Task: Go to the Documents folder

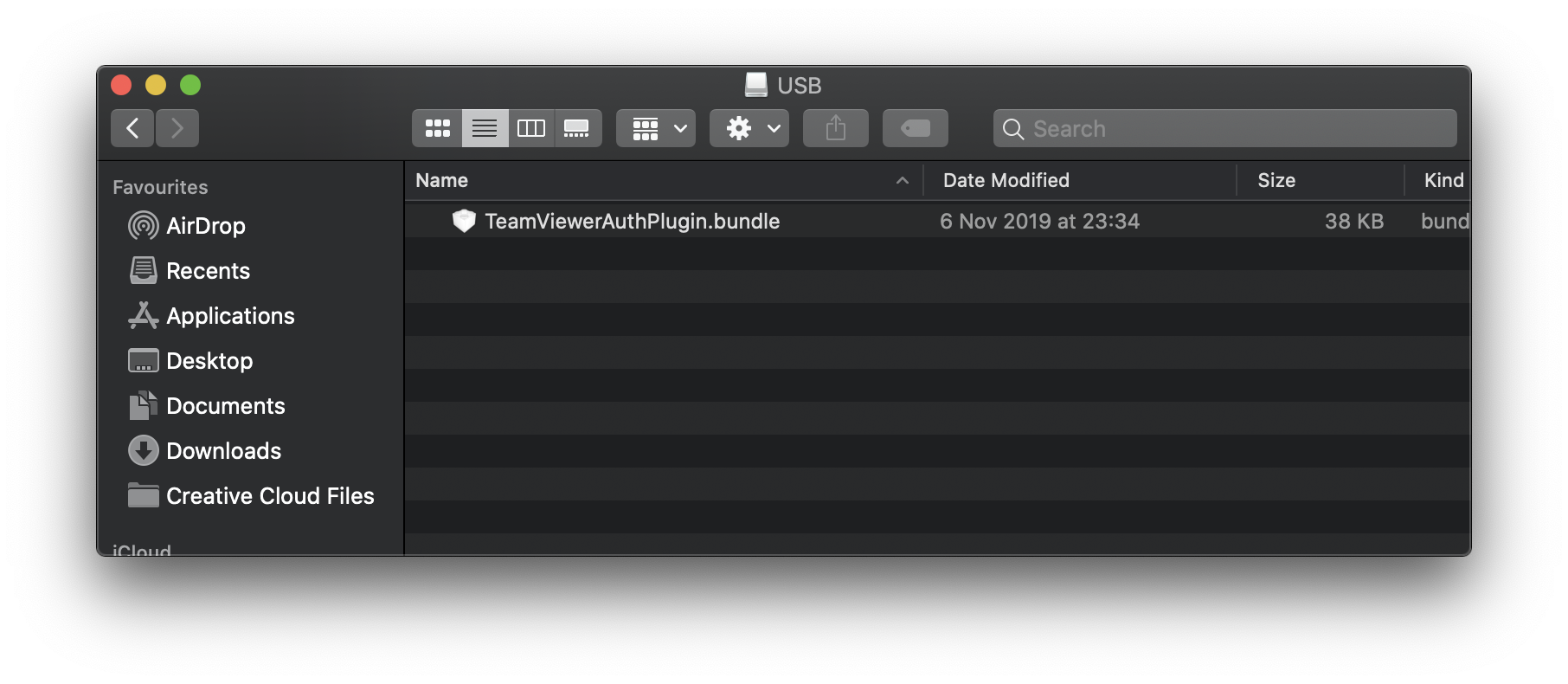Action: tap(226, 405)
